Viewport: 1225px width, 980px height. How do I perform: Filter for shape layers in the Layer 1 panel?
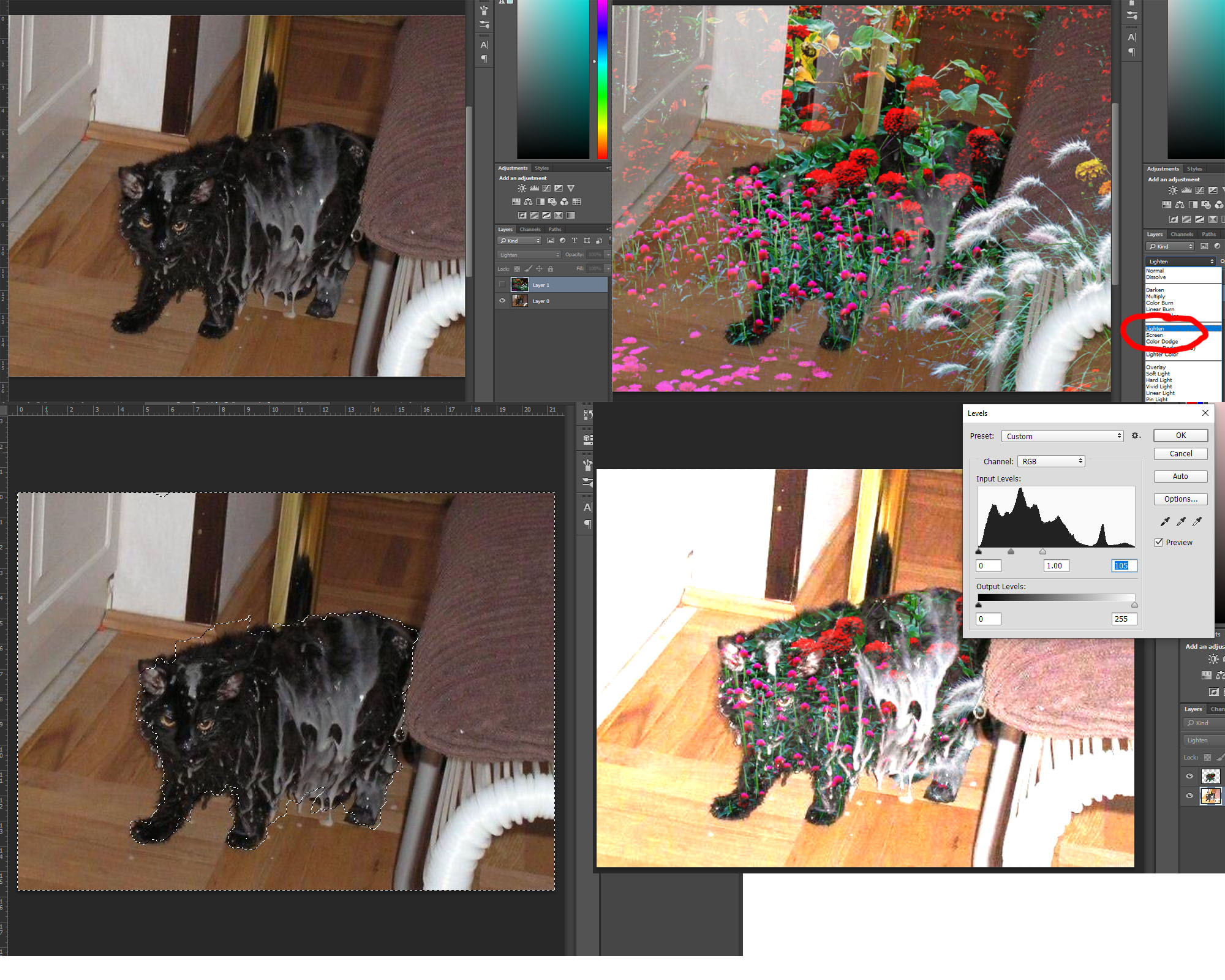click(587, 241)
